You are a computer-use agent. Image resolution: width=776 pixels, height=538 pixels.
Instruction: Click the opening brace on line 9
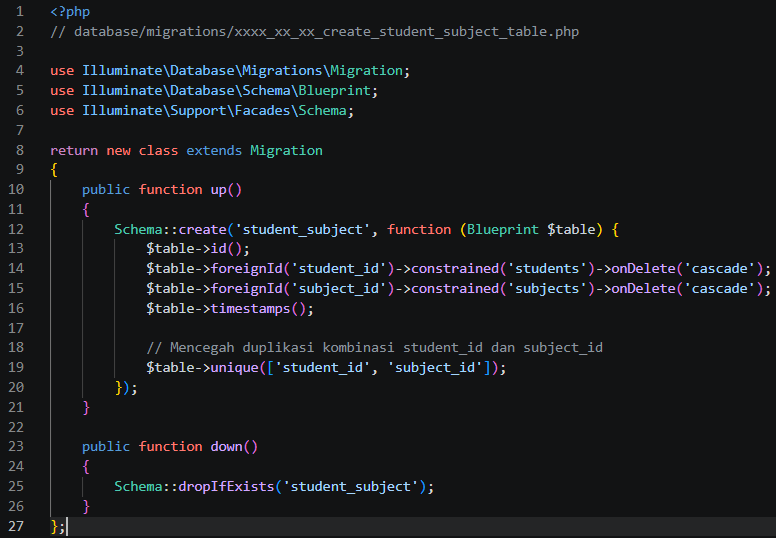[54, 170]
